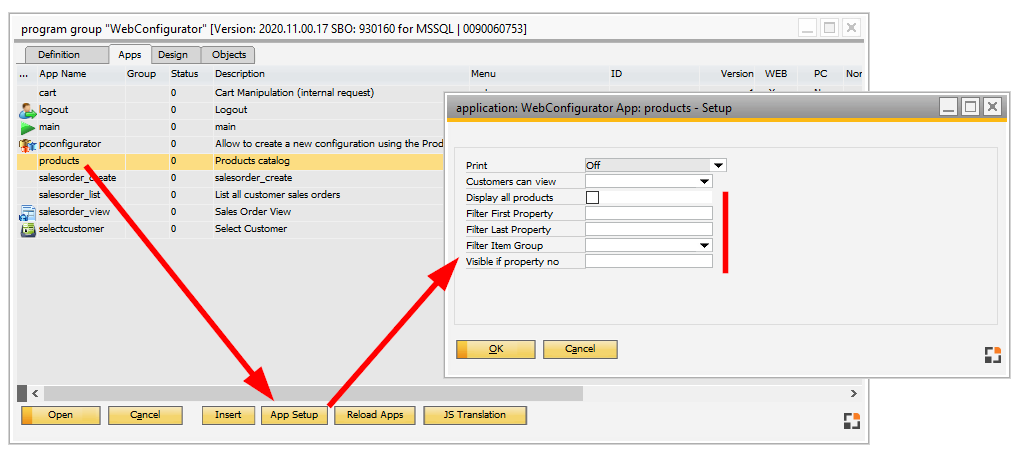Click the pconfigurator gift box icon
Screen dimensions: 1017x454
tap(27, 144)
